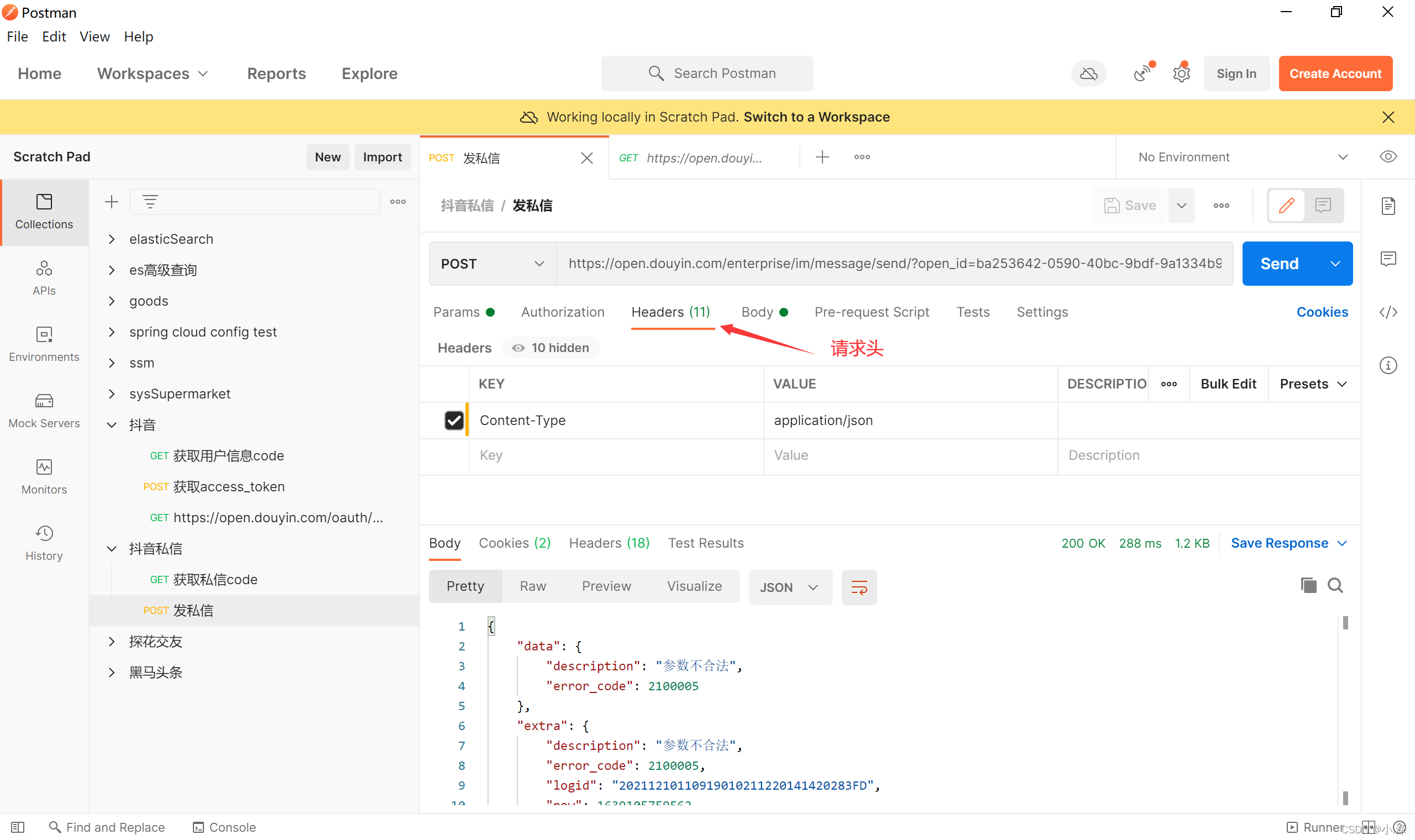Open collections panel more options menu
This screenshot has width=1415, height=840.
click(x=398, y=202)
